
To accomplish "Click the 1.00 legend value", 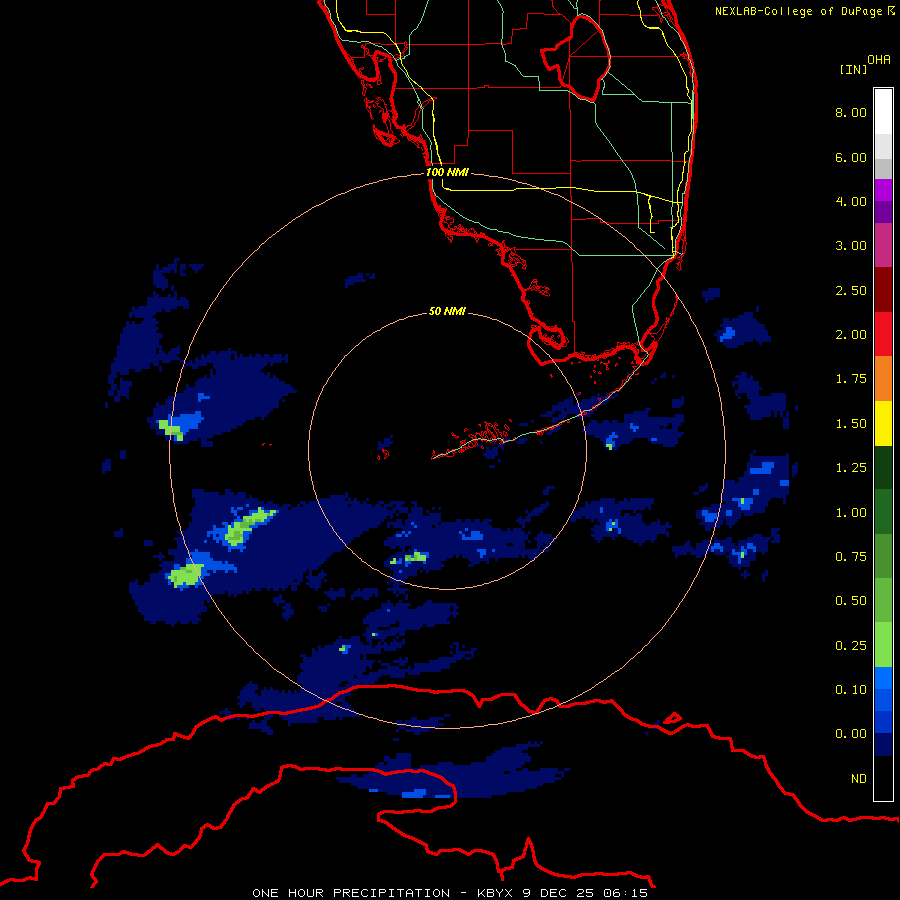I will (851, 513).
